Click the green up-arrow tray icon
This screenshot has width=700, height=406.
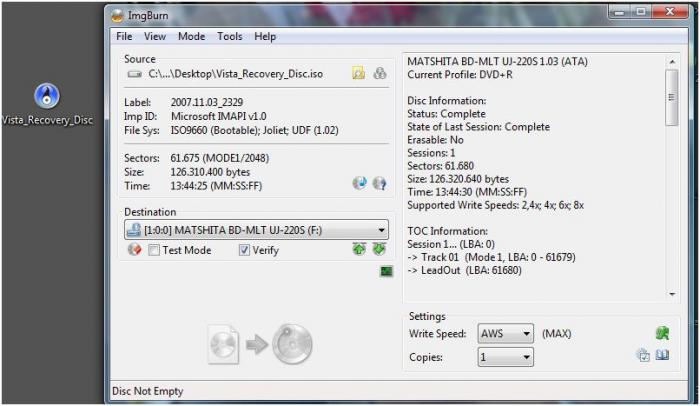point(359,249)
